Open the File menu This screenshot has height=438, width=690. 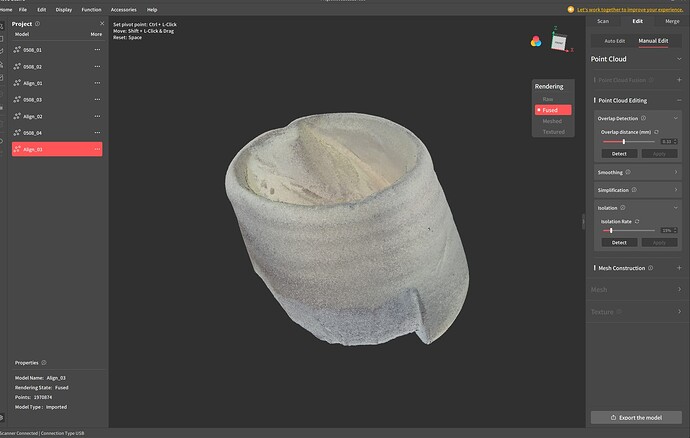click(23, 10)
